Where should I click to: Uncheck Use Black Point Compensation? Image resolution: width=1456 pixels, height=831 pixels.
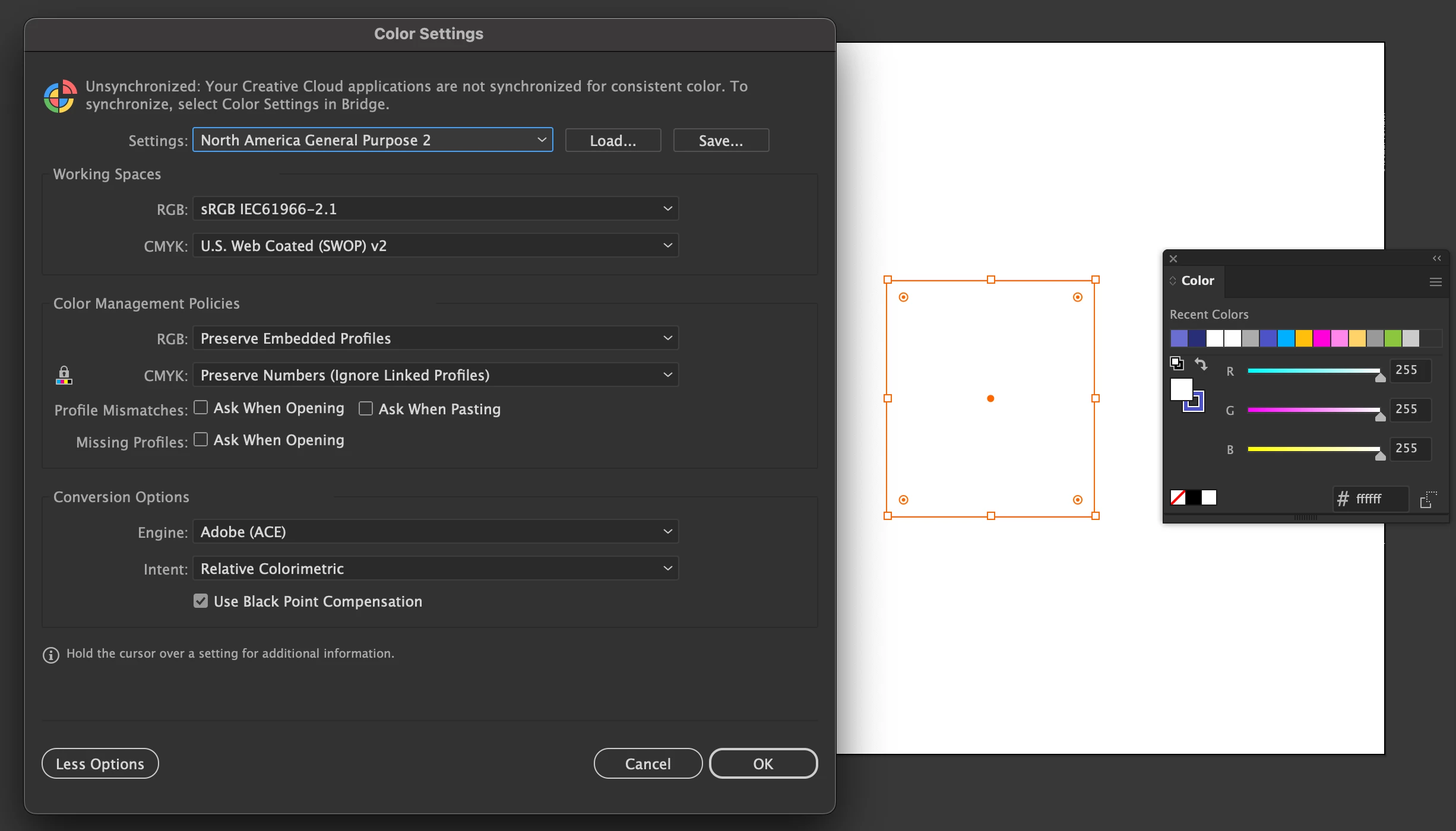pos(201,601)
